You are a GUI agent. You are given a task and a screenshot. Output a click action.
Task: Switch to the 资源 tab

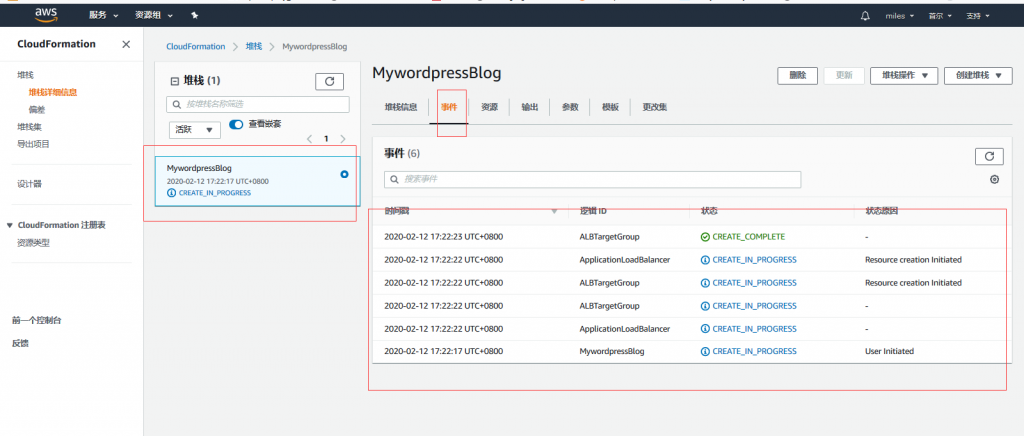tap(489, 107)
